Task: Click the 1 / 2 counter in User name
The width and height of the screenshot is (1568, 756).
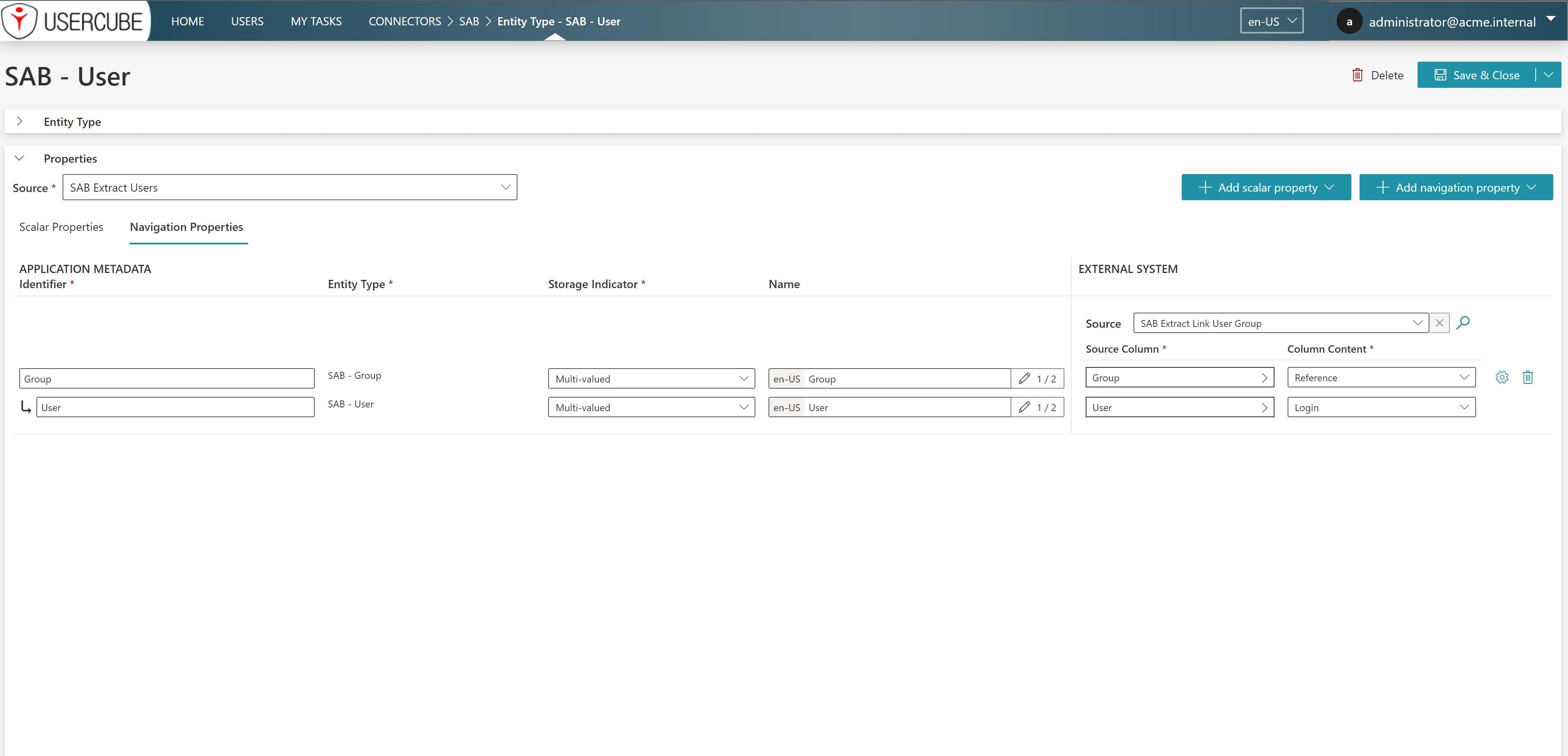Action: coord(1046,407)
